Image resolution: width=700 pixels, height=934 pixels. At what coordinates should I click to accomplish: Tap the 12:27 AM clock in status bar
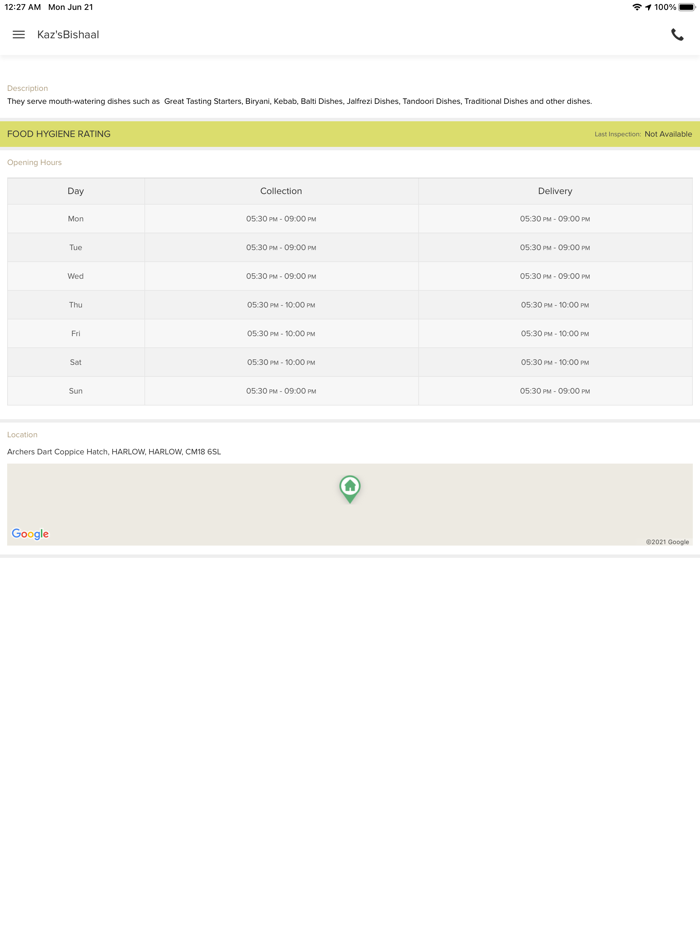[x=23, y=7]
